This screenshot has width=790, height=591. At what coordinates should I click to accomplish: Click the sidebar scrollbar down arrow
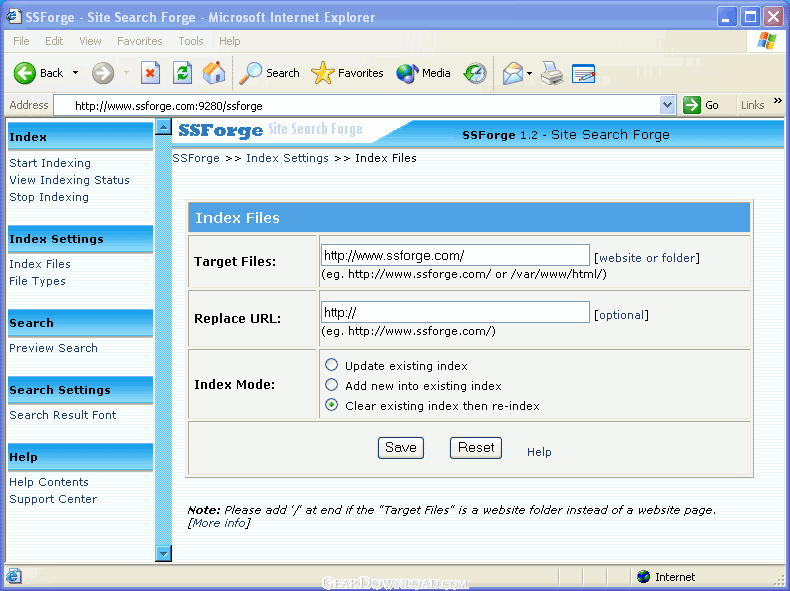pyautogui.click(x=164, y=553)
